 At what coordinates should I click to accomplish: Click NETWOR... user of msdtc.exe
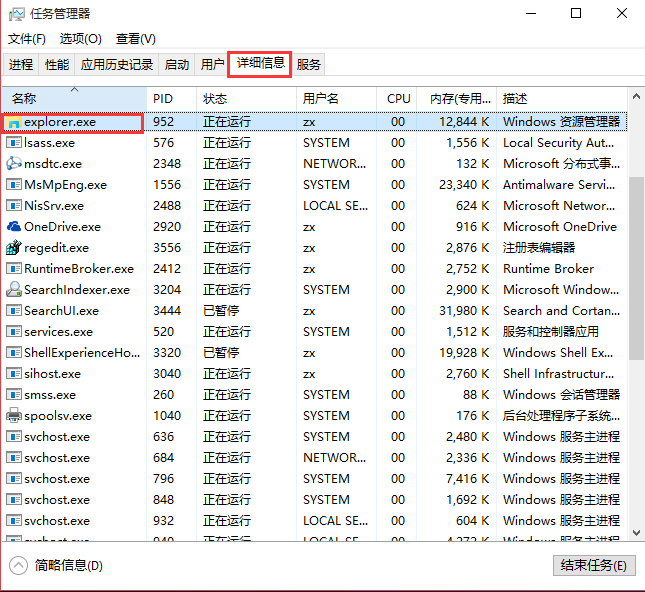(334, 164)
